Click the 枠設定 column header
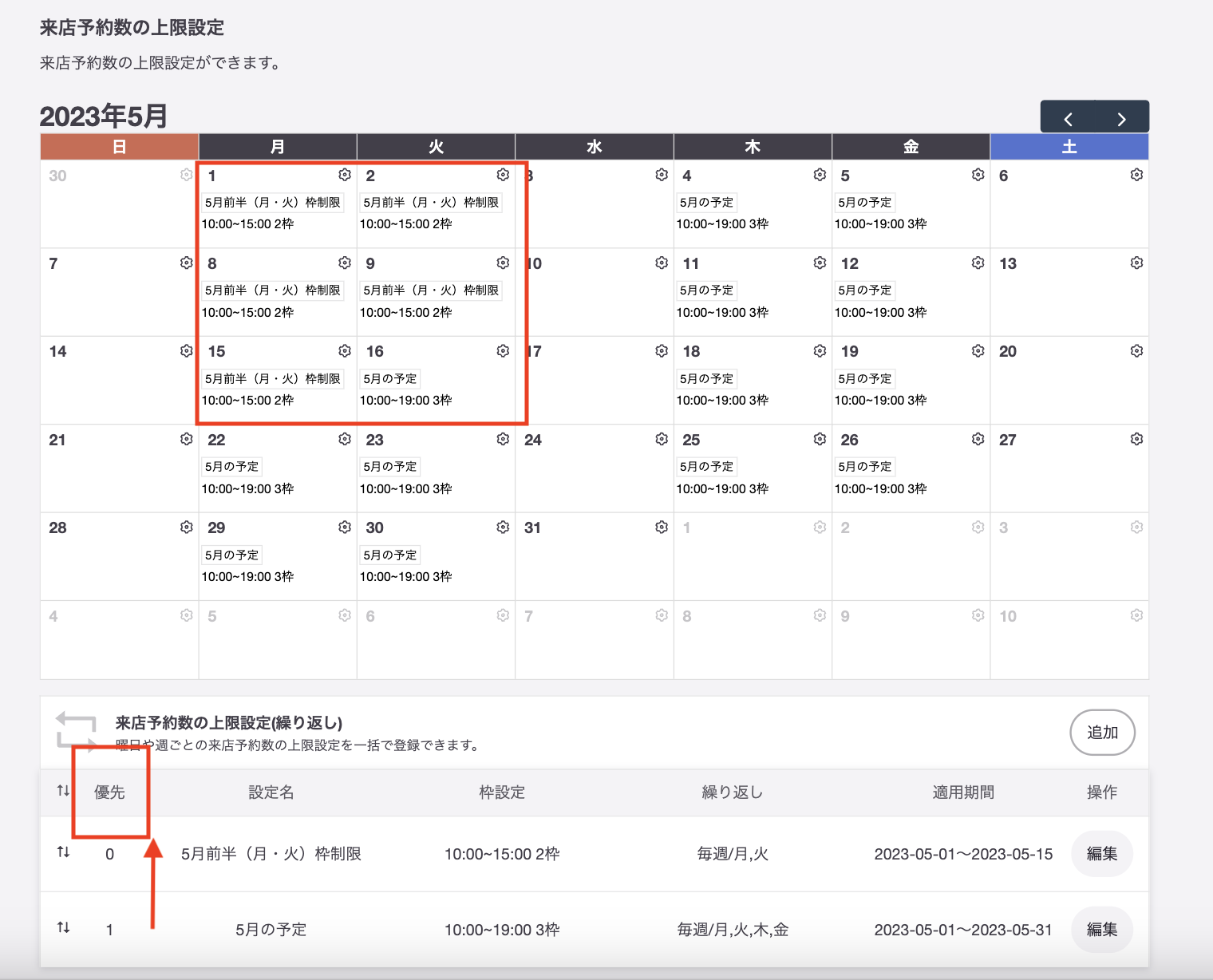This screenshot has height=980, width=1213. click(502, 792)
